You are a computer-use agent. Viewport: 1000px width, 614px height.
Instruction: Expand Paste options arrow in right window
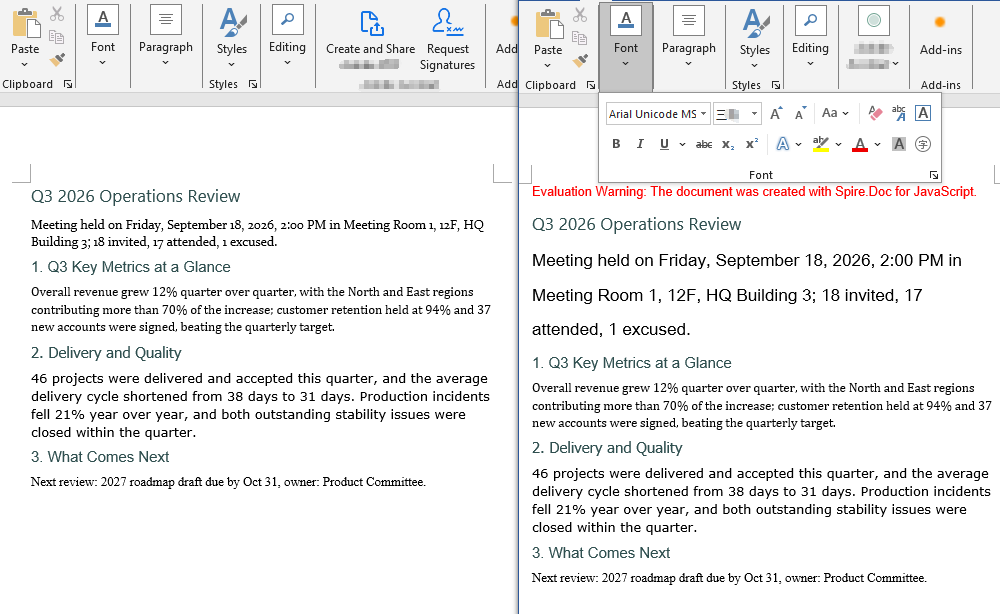547,66
